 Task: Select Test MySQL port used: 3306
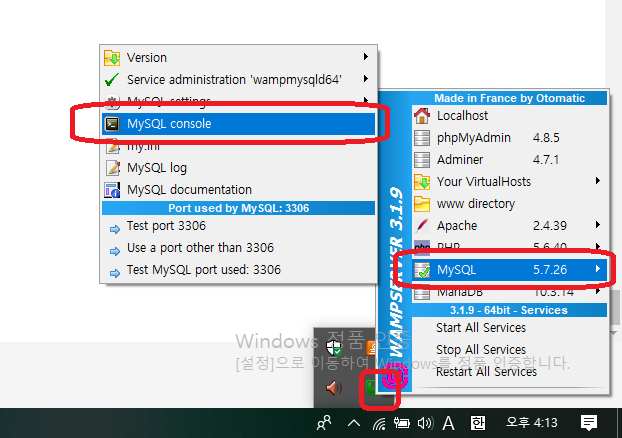coord(238,270)
